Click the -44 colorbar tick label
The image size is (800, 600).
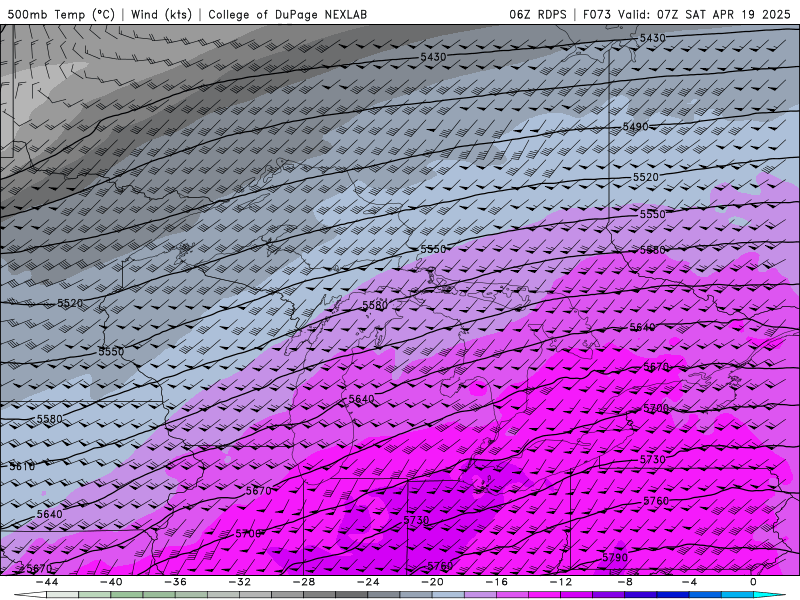[x=47, y=582]
